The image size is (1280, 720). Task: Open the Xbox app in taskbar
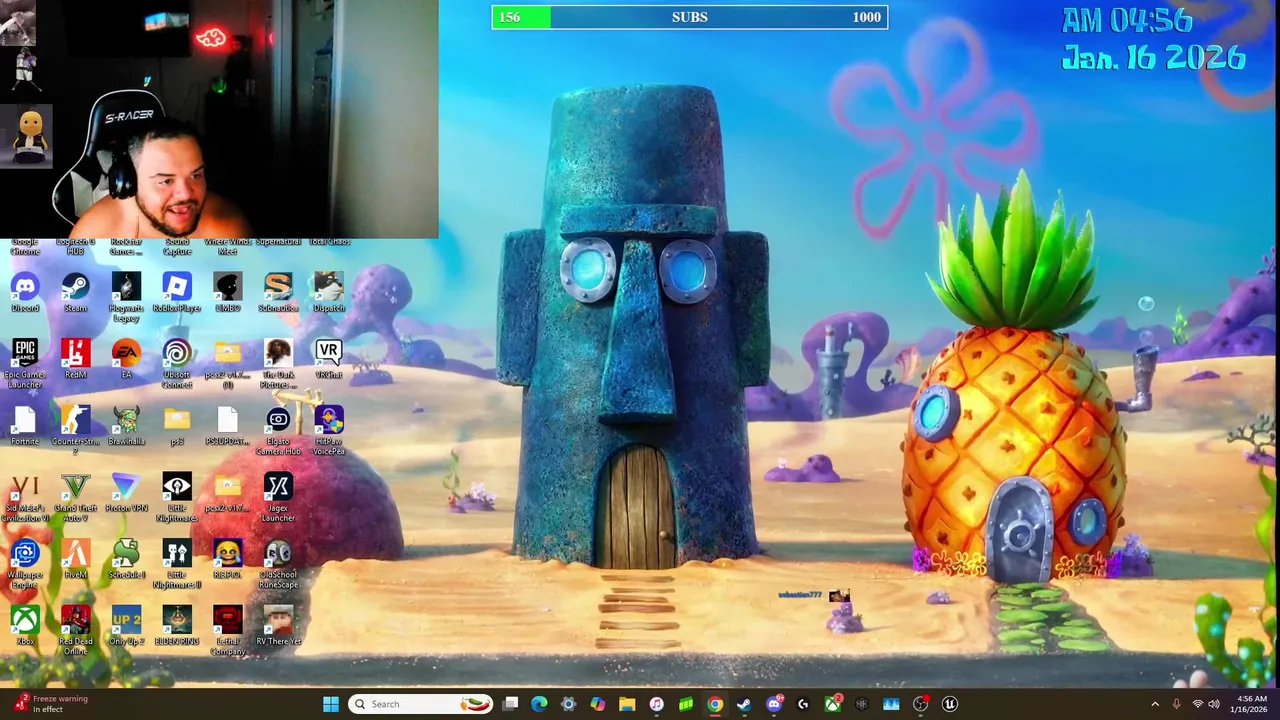[x=833, y=704]
